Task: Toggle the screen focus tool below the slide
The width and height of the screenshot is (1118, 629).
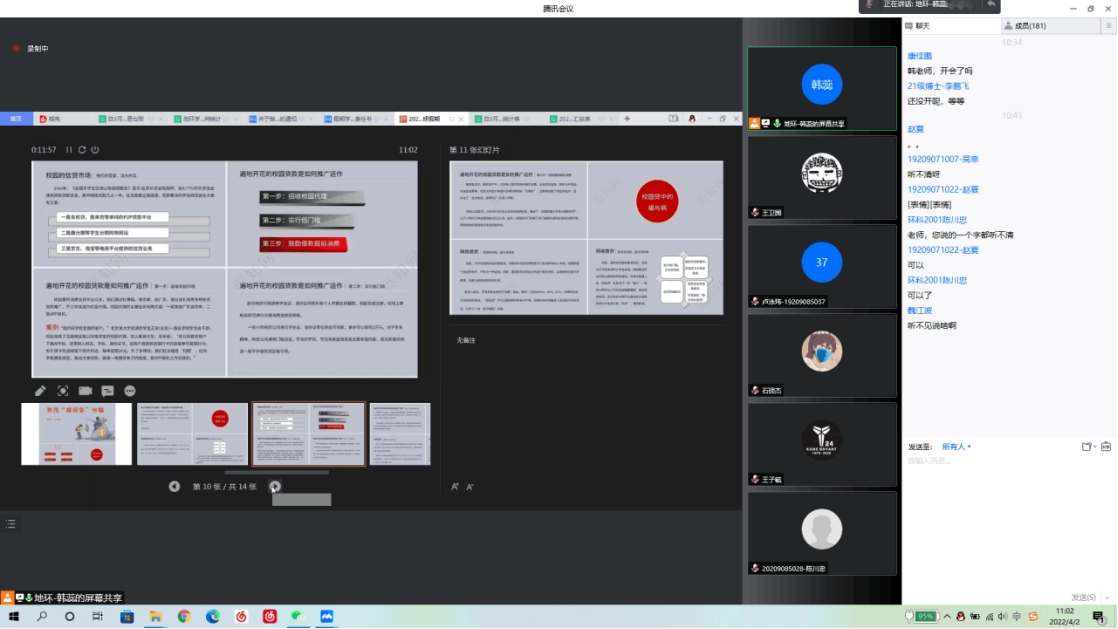Action: [63, 391]
